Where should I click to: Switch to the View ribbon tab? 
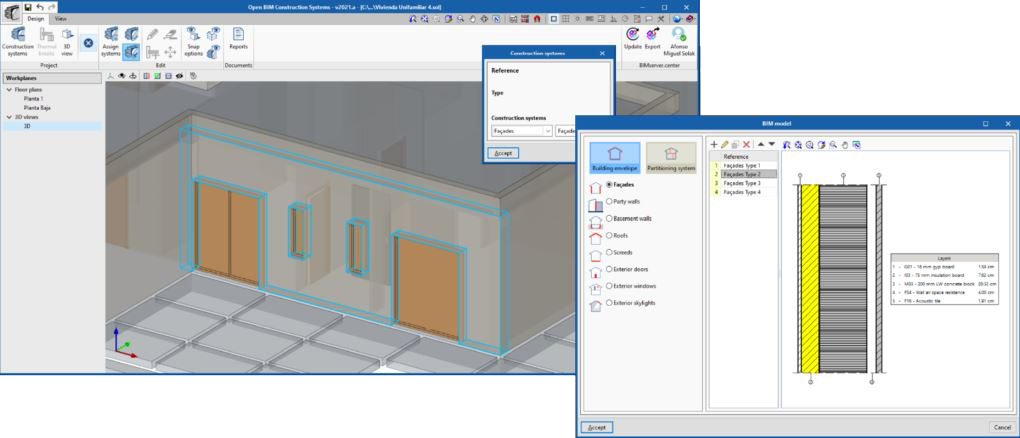pos(61,19)
